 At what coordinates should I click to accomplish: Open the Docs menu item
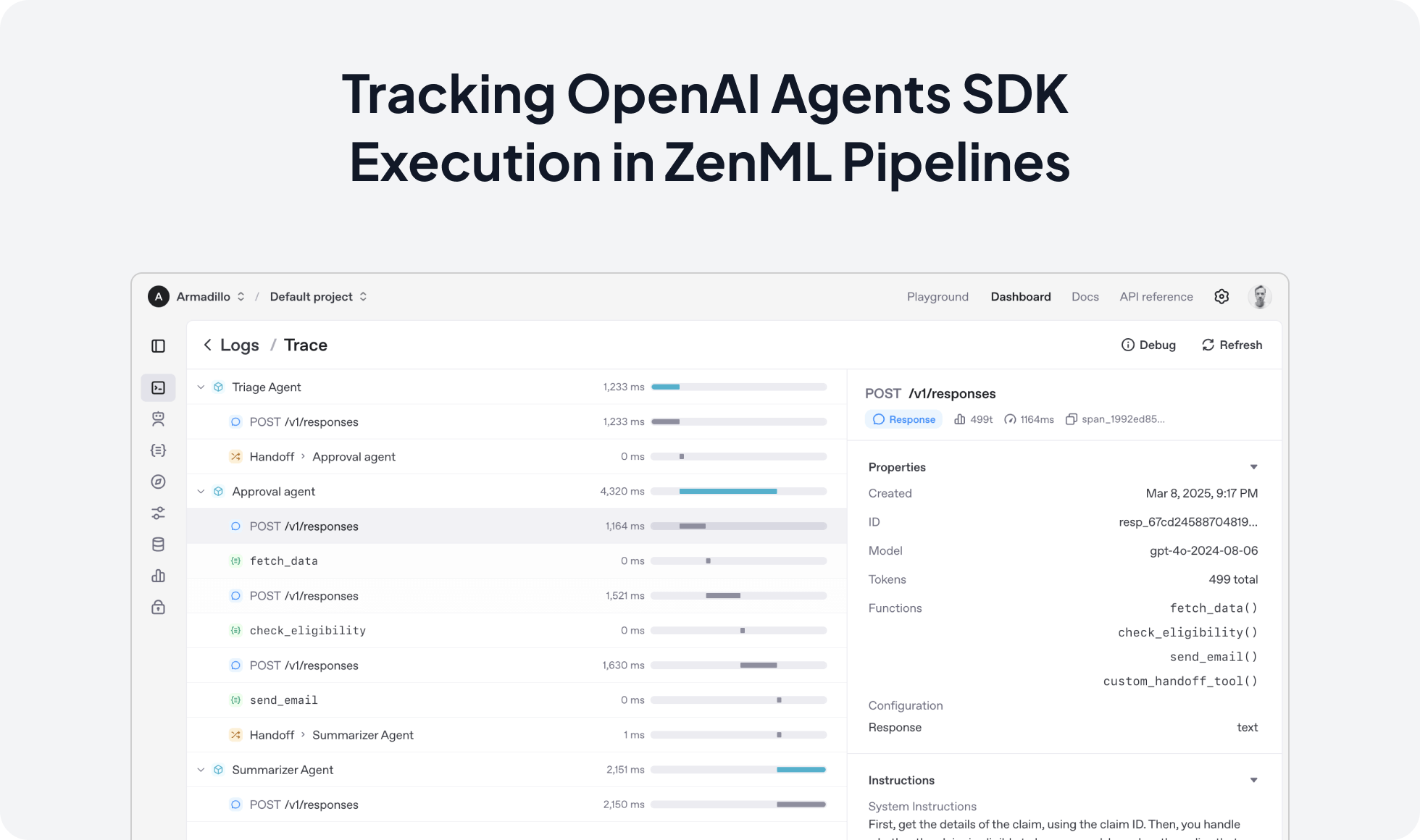pos(1085,296)
